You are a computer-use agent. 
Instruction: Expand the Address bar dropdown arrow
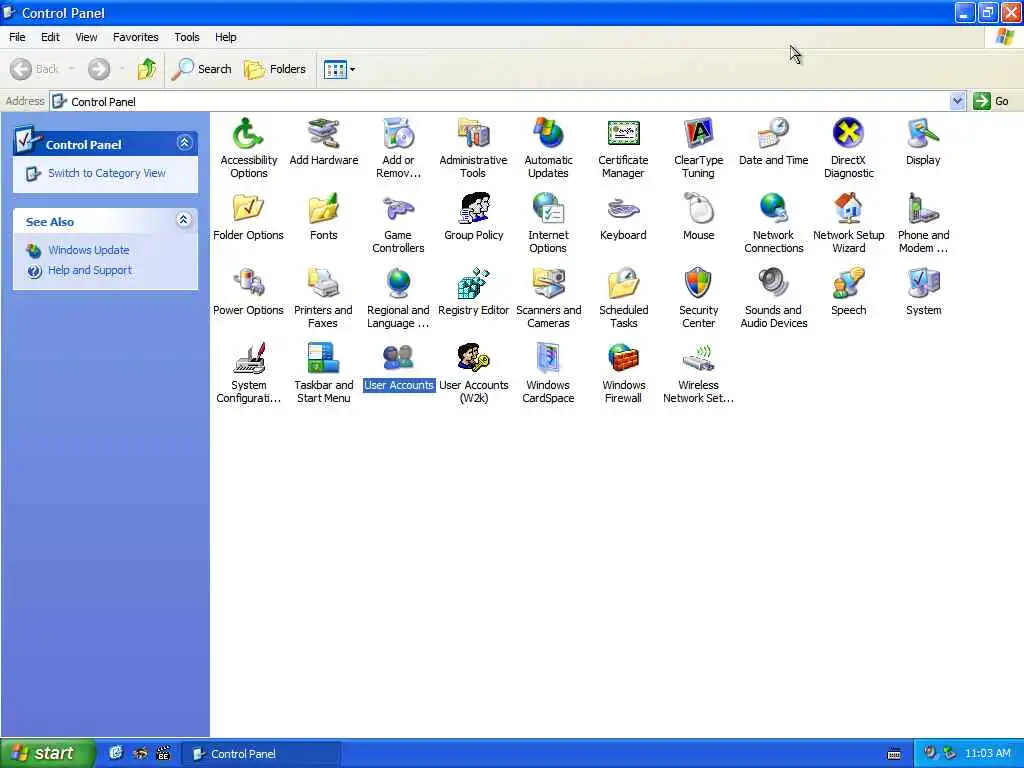coord(957,101)
